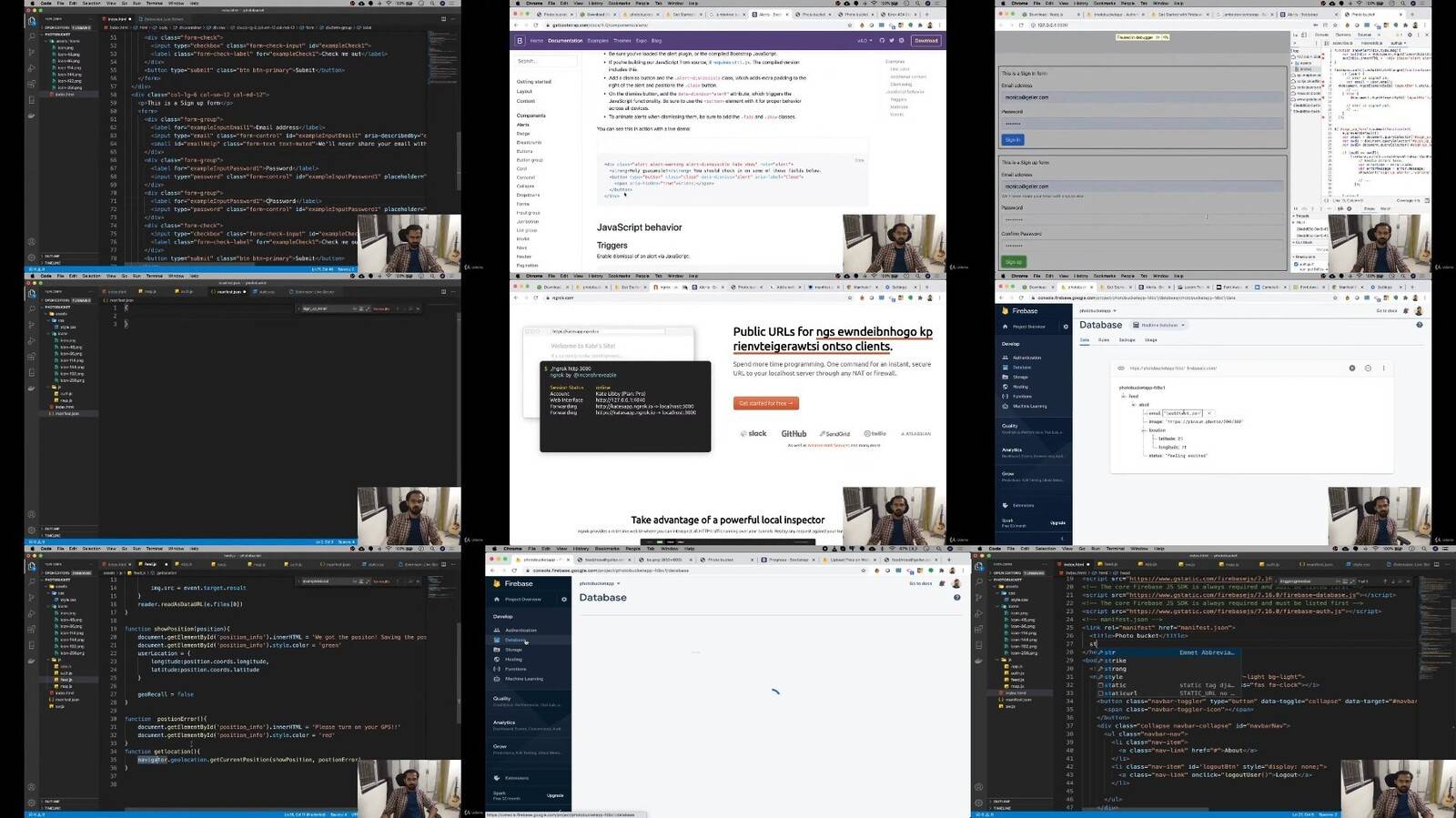Expand OUTLINE section in form-code VS Code window
This screenshot has width=1456, height=818.
click(52, 256)
